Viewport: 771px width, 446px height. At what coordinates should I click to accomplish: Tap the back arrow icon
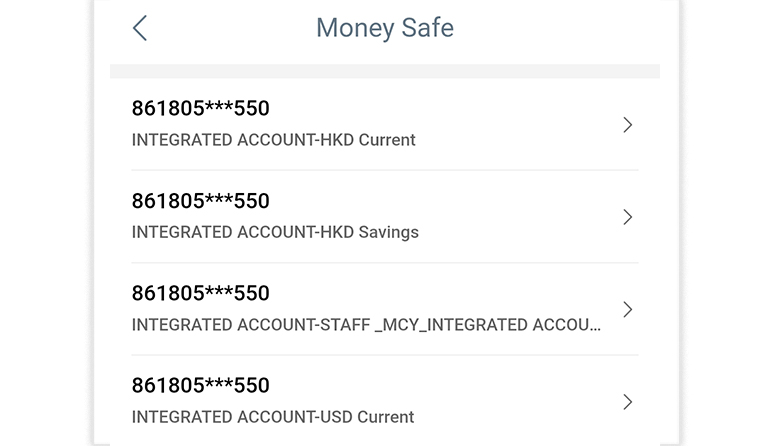click(x=140, y=28)
